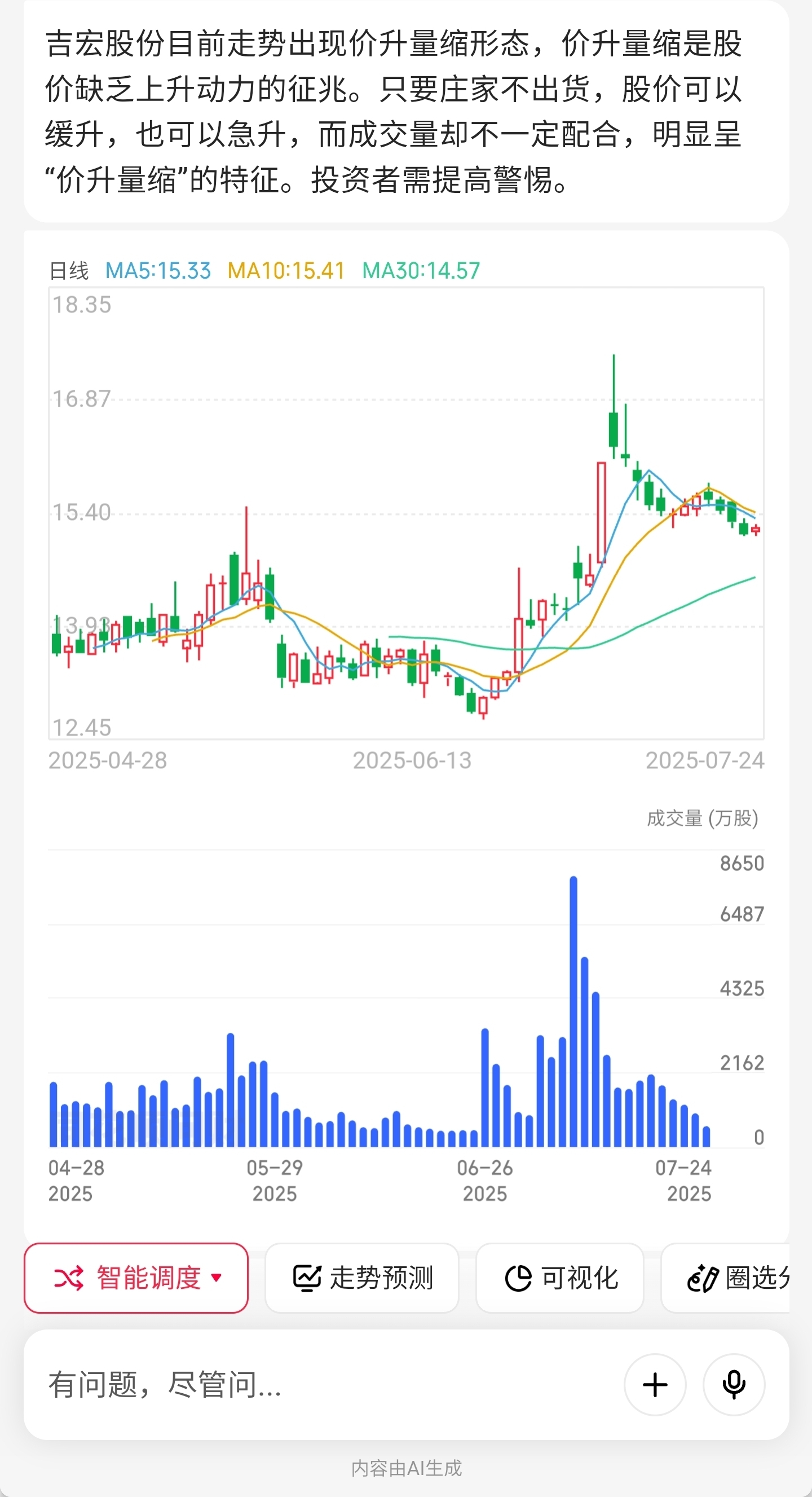Viewport: 812px width, 1497px height.
Task: Tap the 06-26 volume date label
Action: [x=484, y=1180]
